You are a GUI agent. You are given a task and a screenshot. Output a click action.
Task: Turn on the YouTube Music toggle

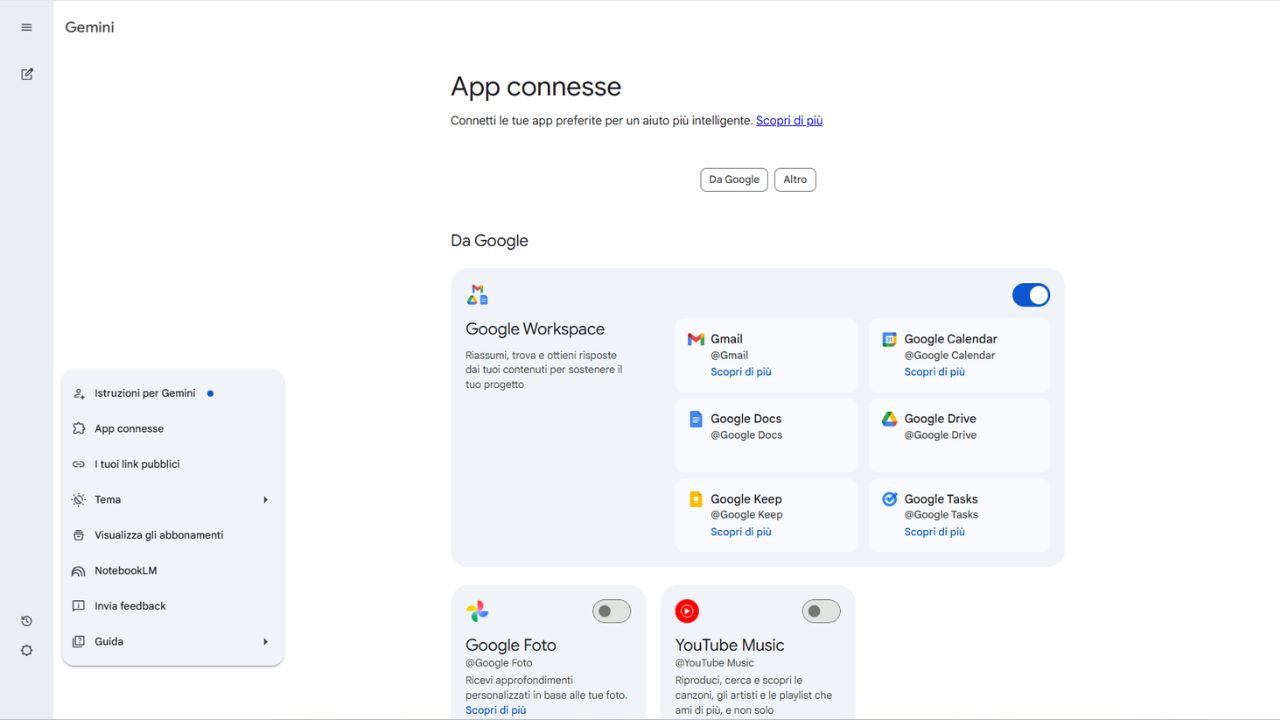[821, 611]
